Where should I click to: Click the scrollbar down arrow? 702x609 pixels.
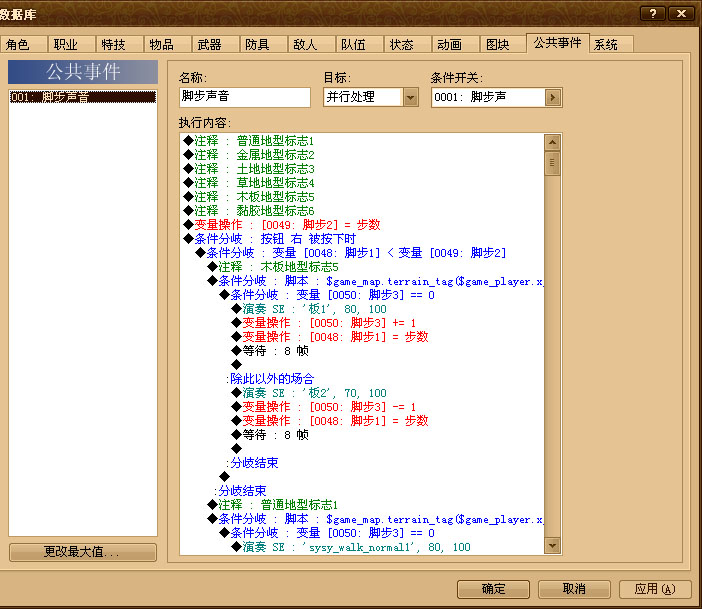coord(552,545)
